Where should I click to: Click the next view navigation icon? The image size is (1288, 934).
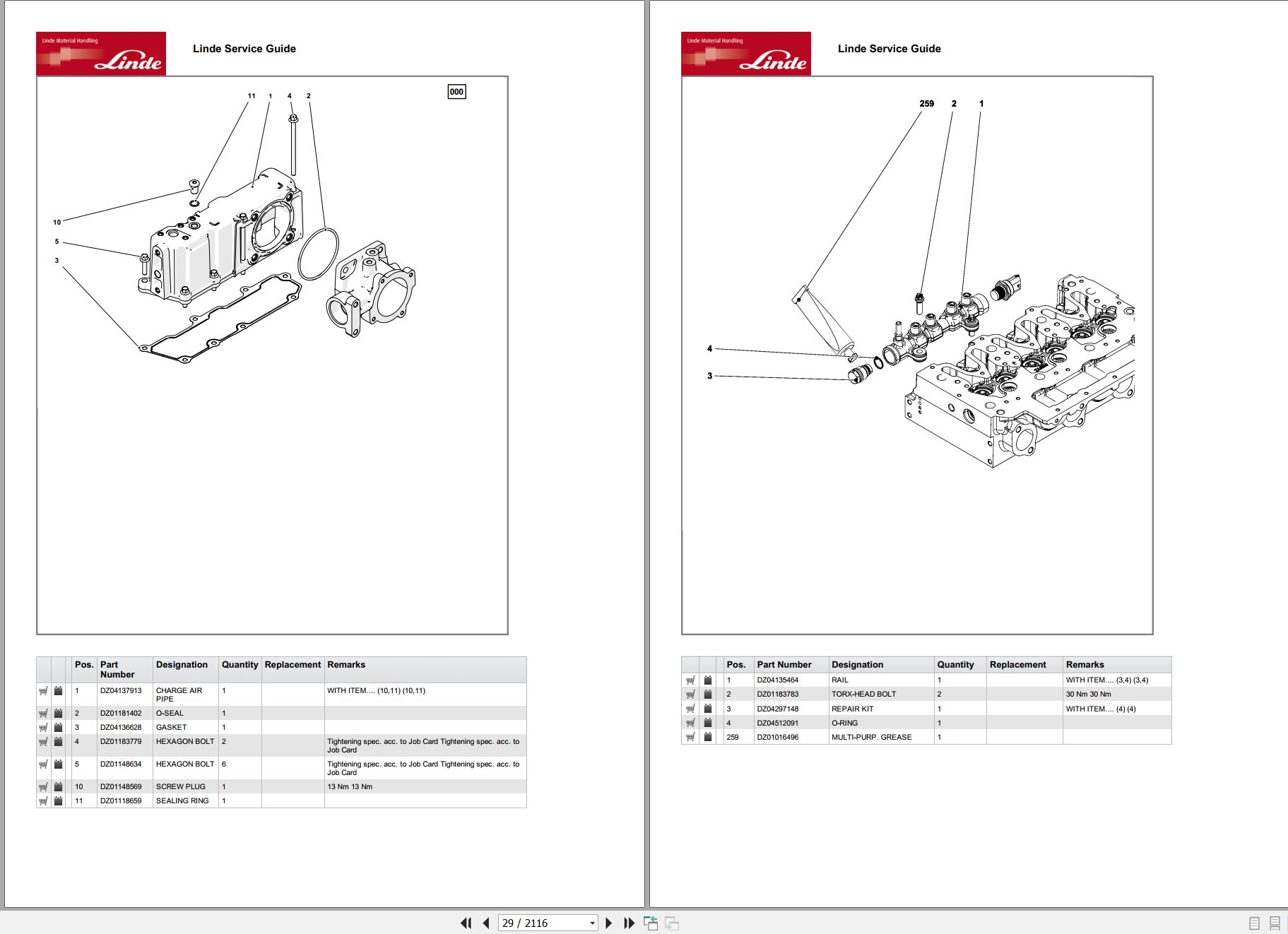[672, 923]
